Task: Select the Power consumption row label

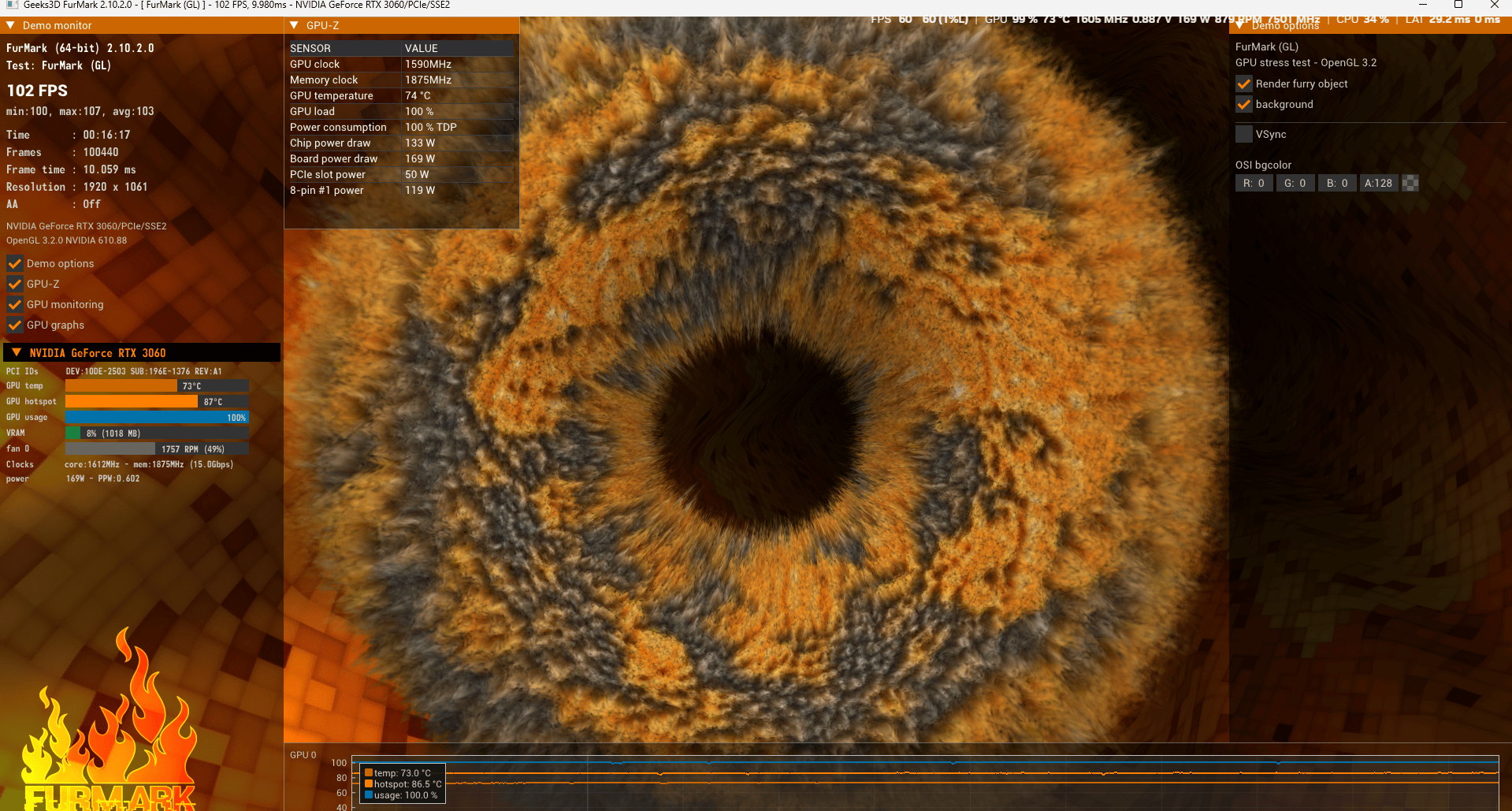Action: click(x=338, y=127)
